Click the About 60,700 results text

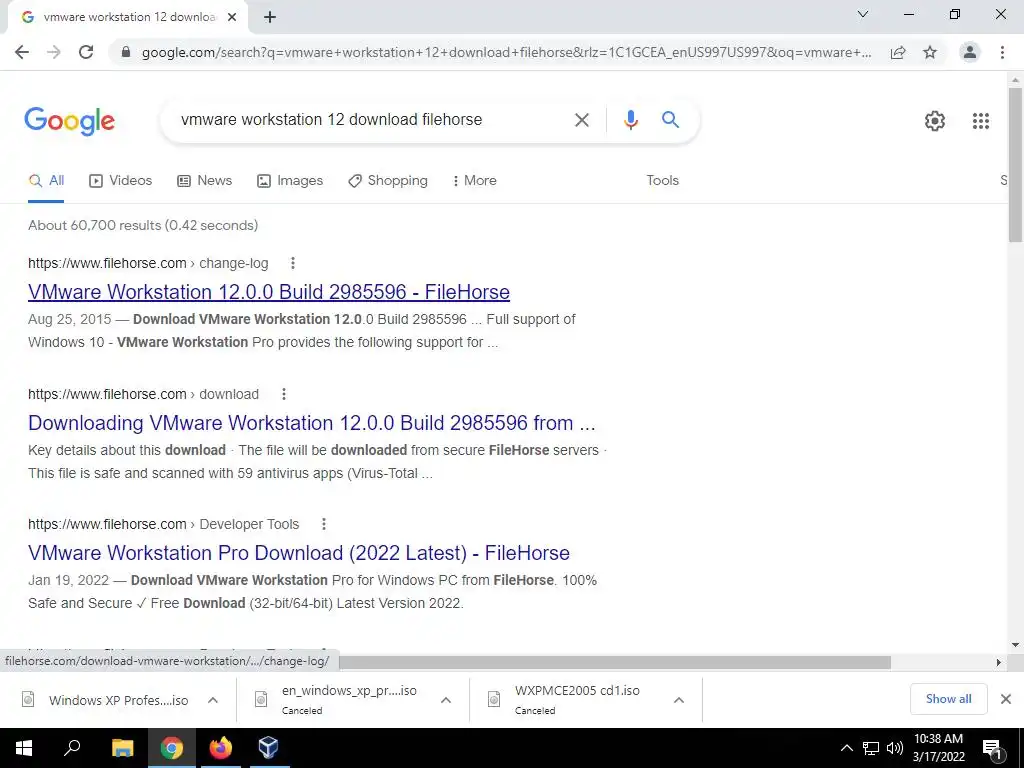[143, 225]
